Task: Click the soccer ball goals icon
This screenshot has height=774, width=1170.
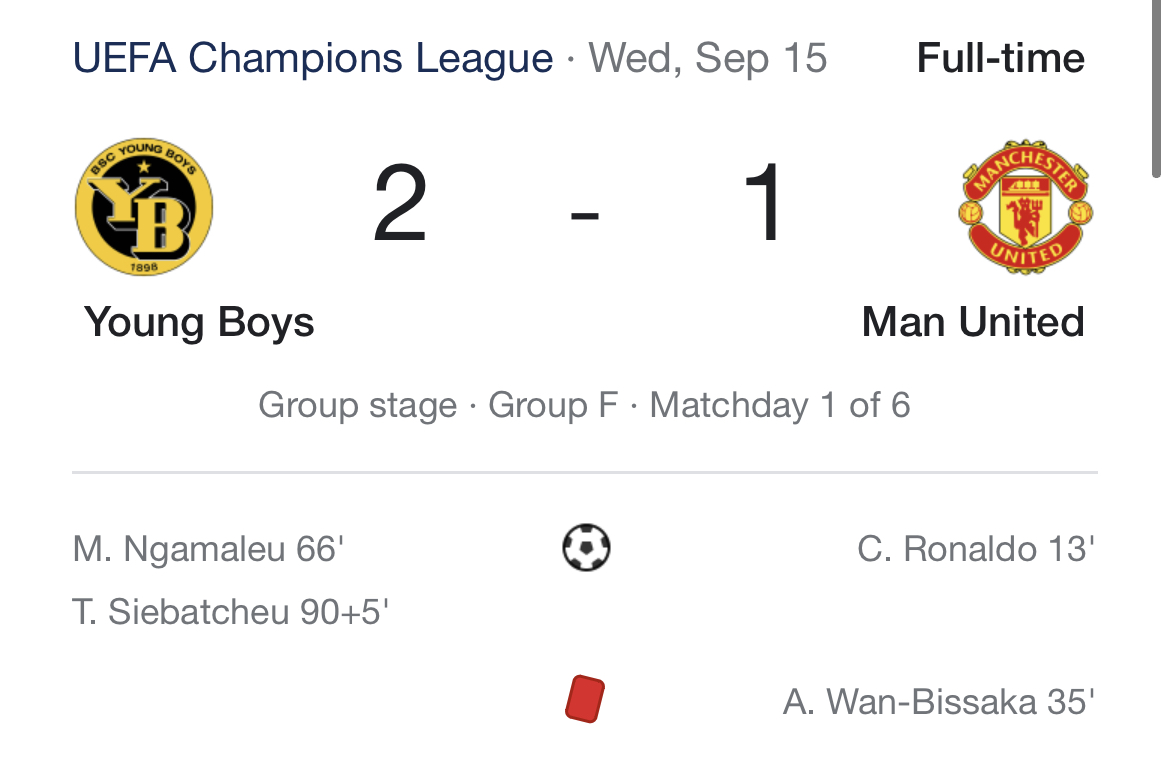Action: (x=586, y=547)
